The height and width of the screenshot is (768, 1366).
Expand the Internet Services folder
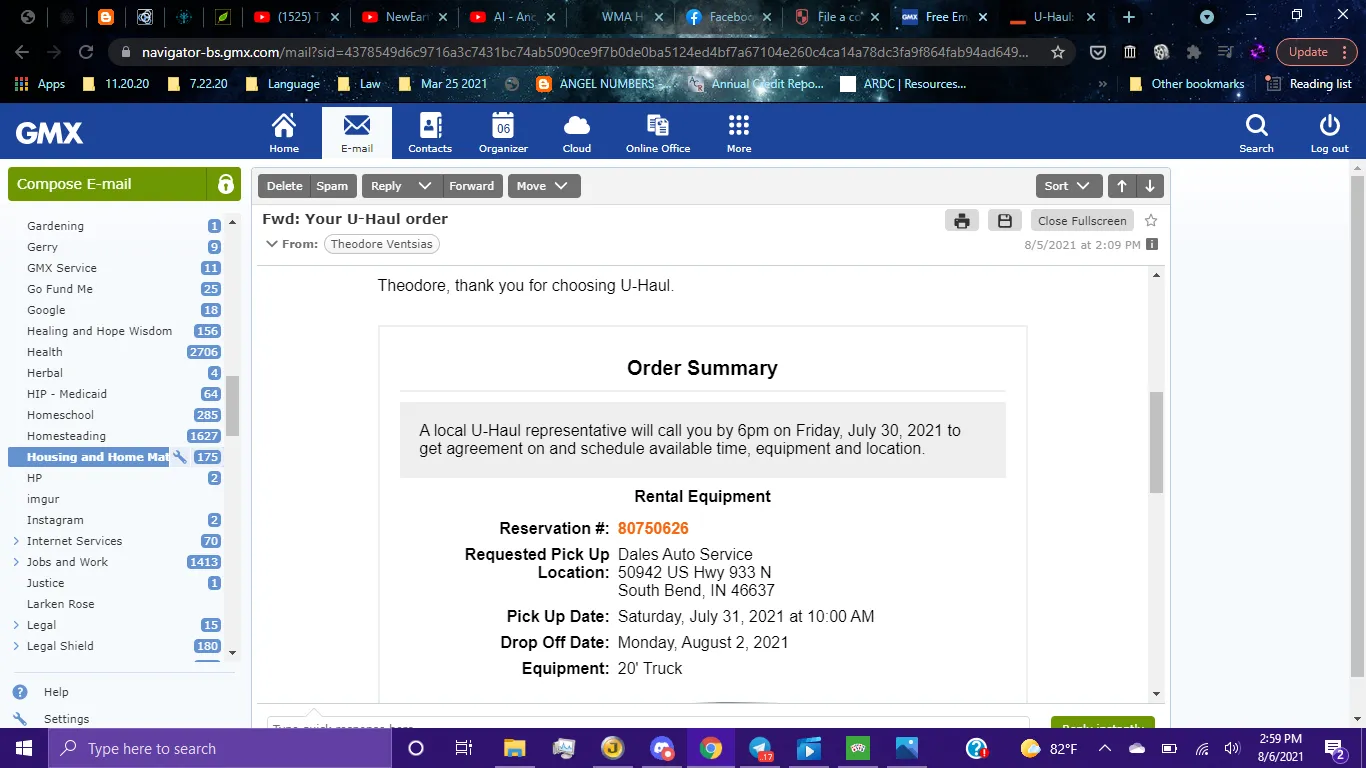tap(16, 541)
